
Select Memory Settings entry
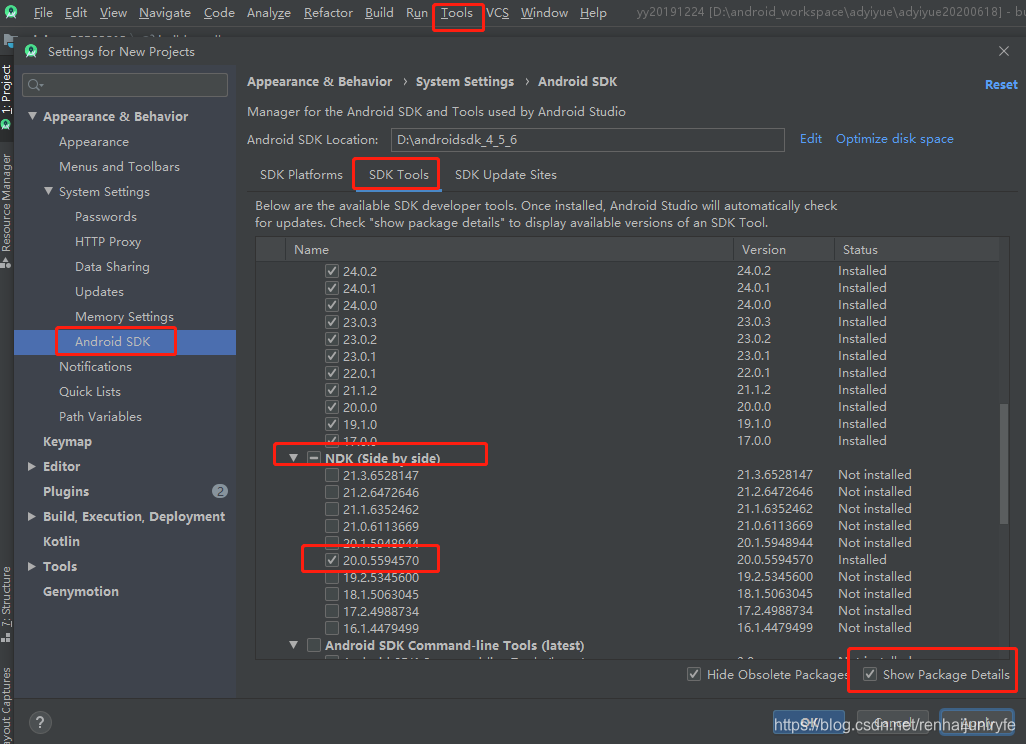point(124,317)
